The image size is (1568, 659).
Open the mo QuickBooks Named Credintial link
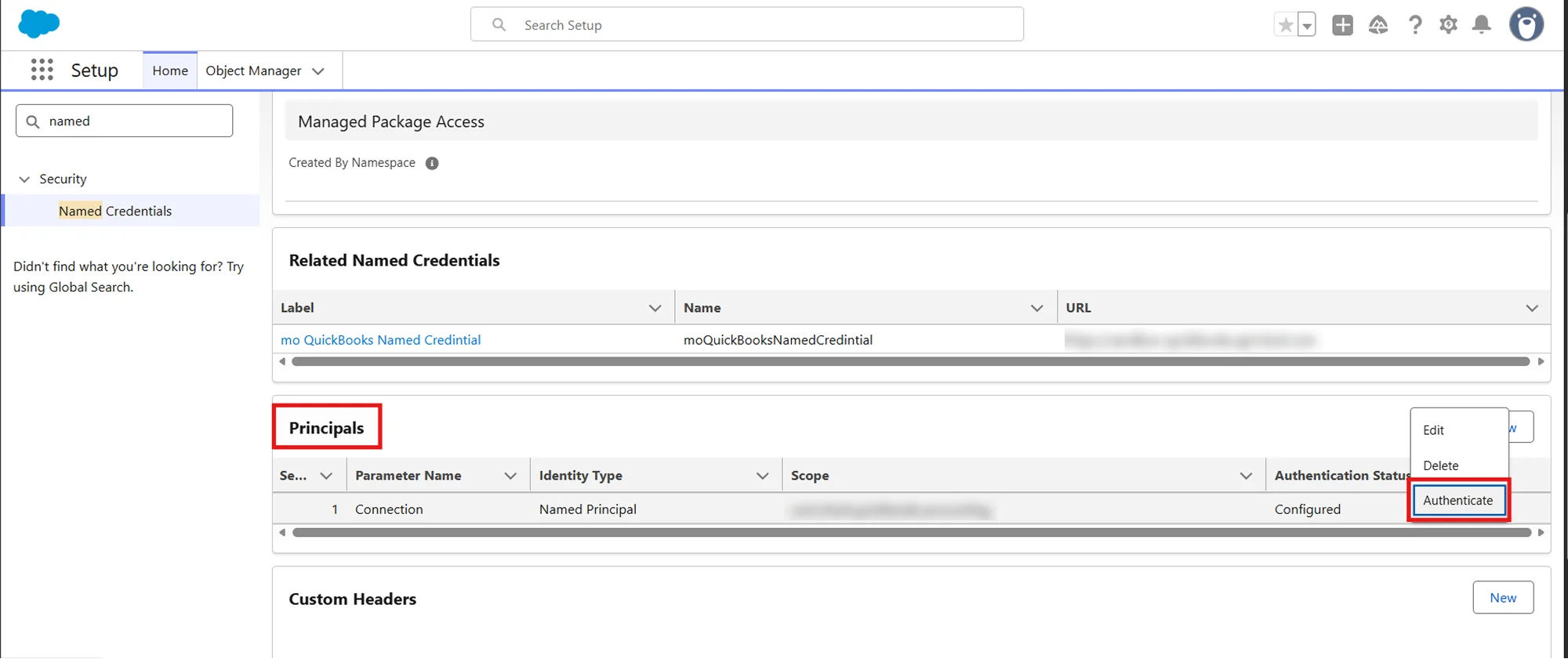381,340
